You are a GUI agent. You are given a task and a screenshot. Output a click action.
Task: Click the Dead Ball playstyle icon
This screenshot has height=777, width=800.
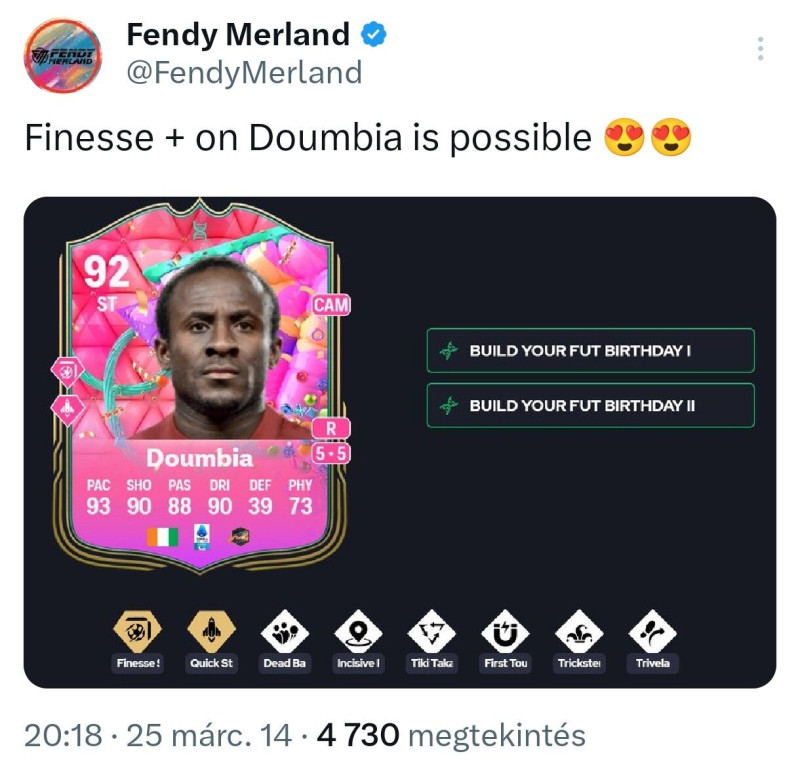(x=285, y=632)
